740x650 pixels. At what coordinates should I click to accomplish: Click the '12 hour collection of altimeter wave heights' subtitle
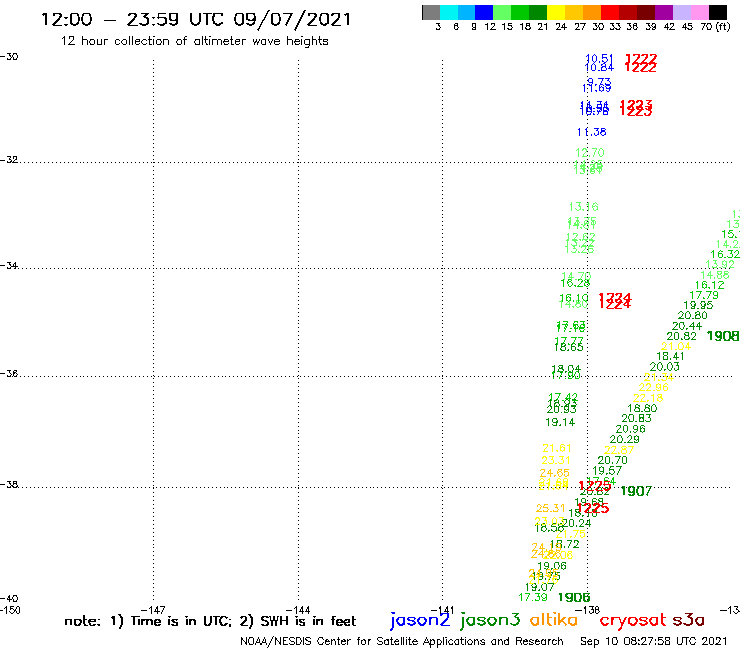point(194,41)
